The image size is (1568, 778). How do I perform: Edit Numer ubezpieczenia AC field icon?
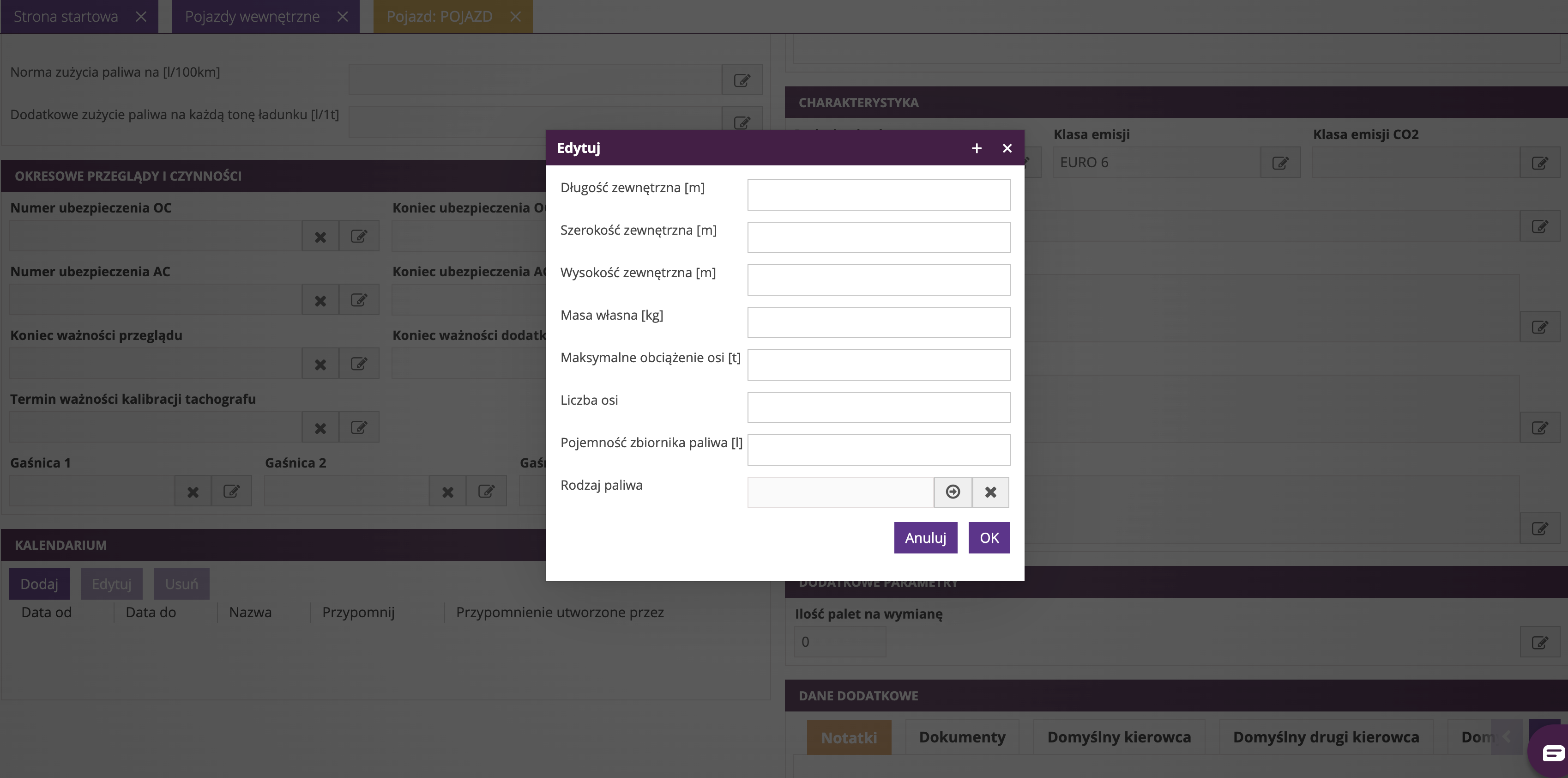(x=358, y=300)
